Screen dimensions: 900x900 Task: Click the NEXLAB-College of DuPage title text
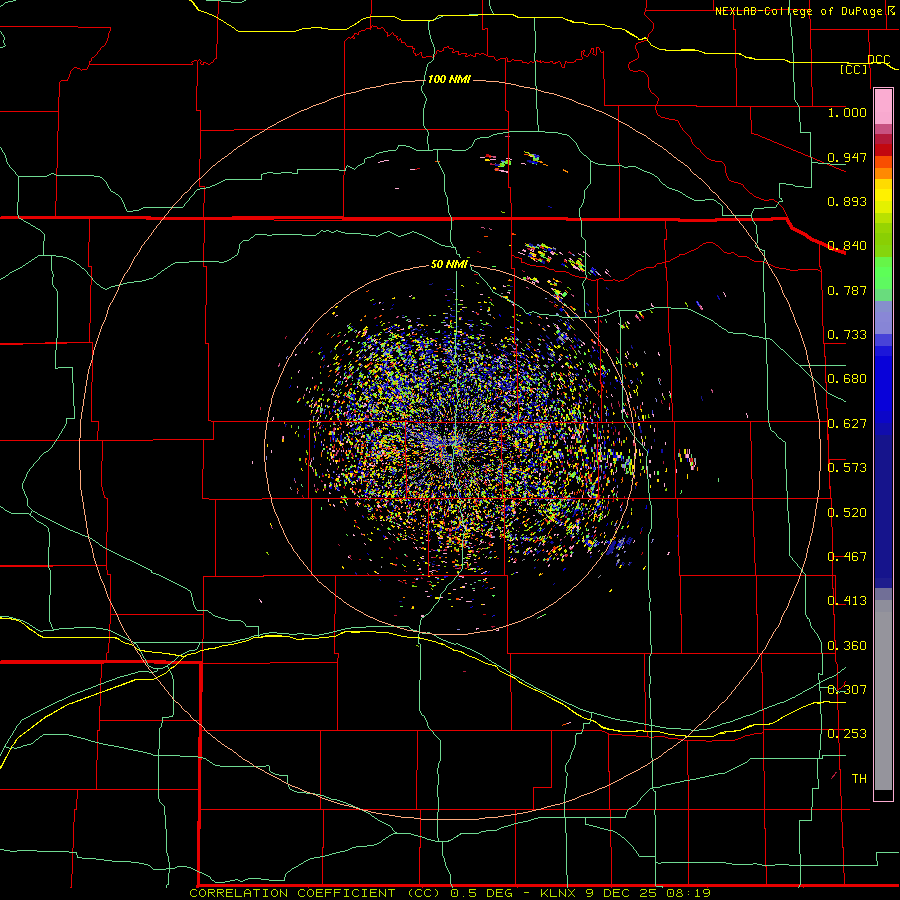click(x=799, y=11)
